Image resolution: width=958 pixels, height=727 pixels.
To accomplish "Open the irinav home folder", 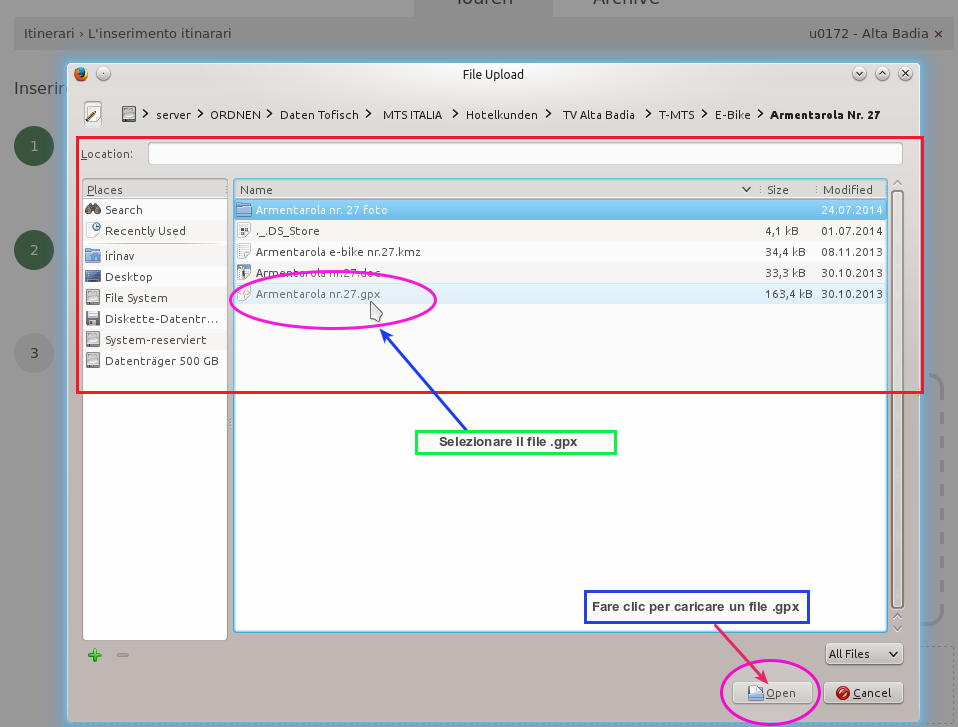I will [119, 255].
